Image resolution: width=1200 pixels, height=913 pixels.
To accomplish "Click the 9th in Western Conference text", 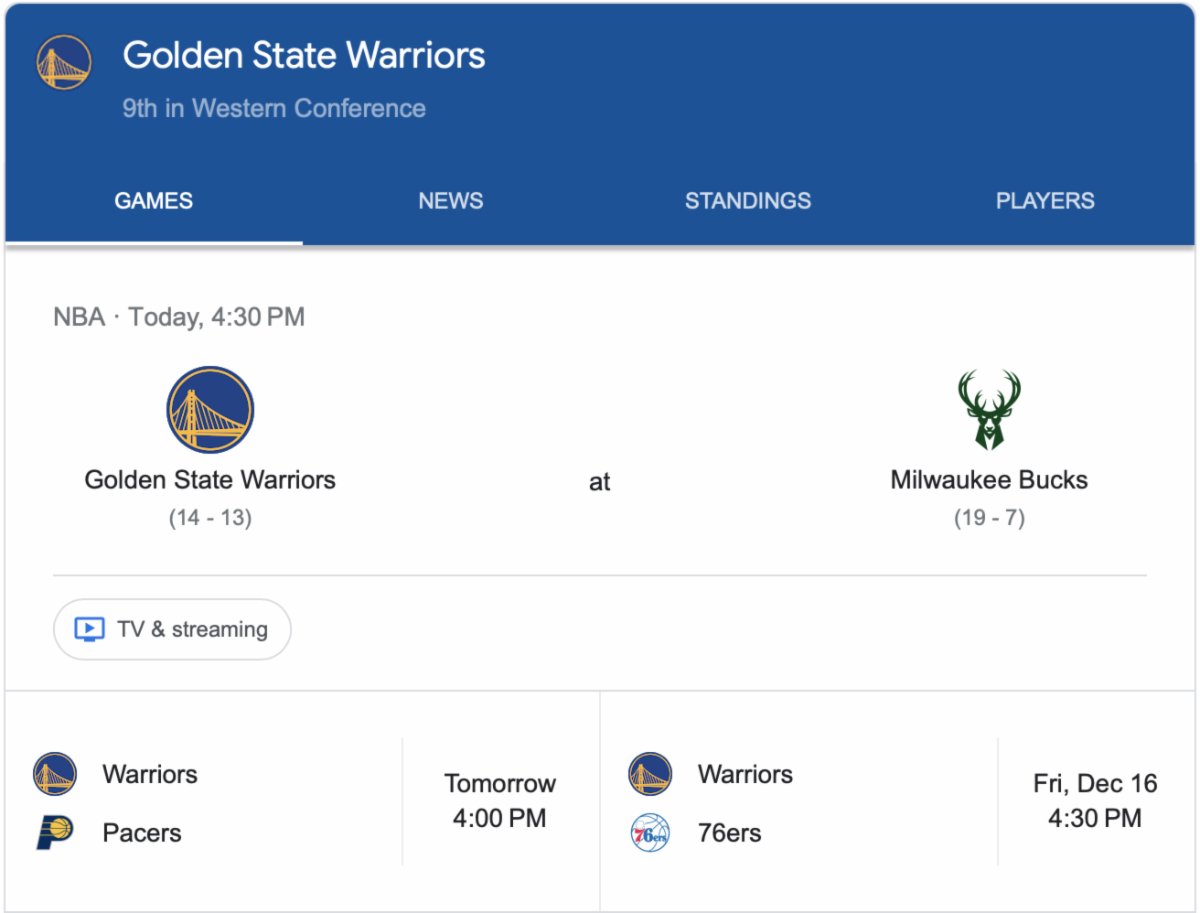I will click(x=274, y=108).
